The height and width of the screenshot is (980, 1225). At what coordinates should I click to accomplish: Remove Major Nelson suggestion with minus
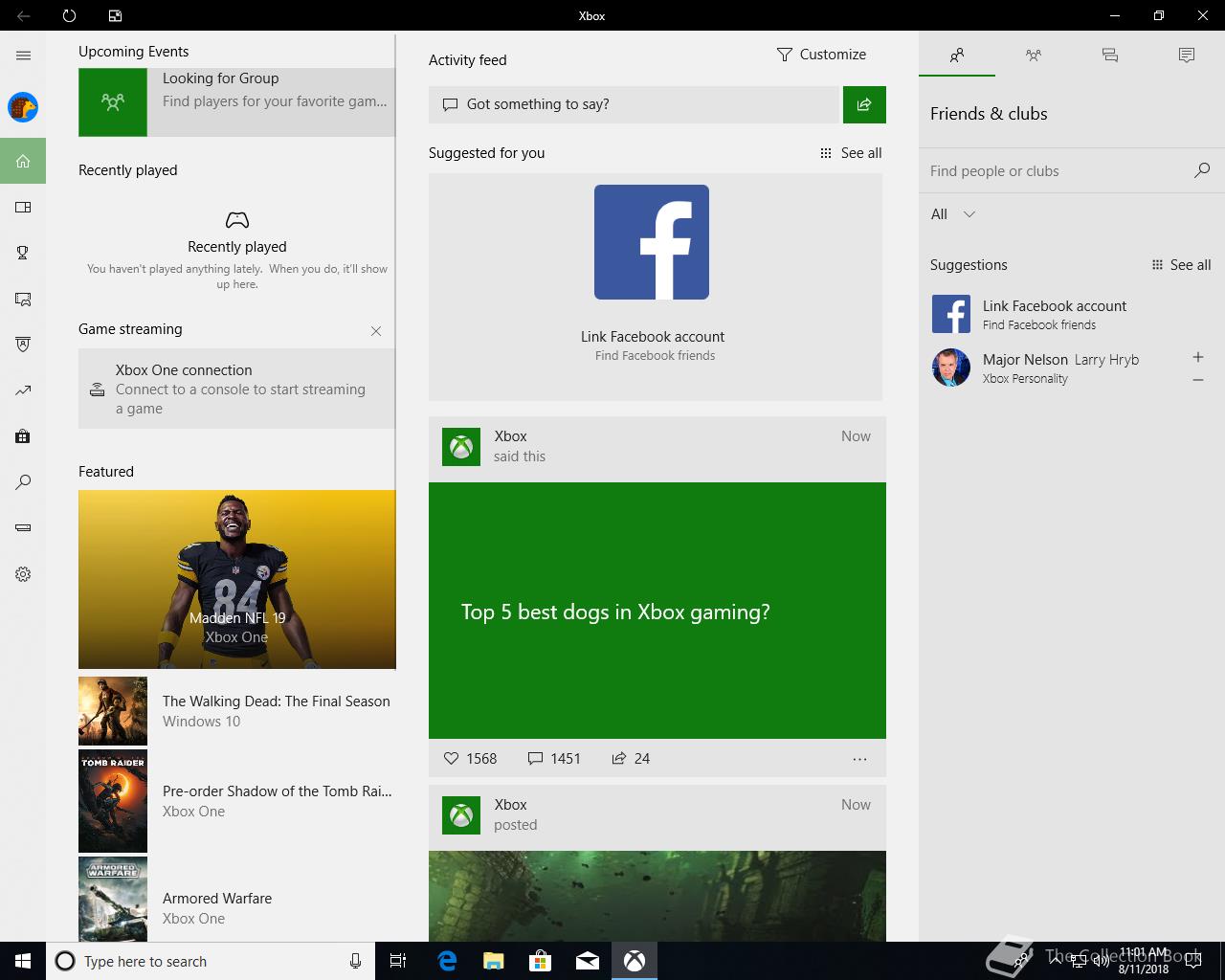click(1198, 380)
